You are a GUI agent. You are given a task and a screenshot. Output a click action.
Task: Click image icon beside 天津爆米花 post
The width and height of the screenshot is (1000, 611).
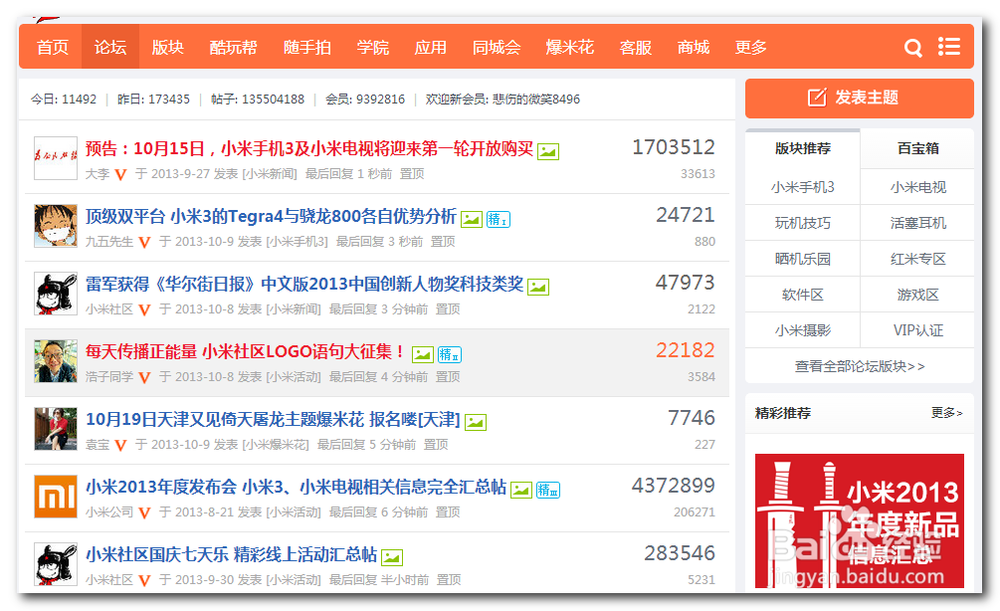[476, 422]
